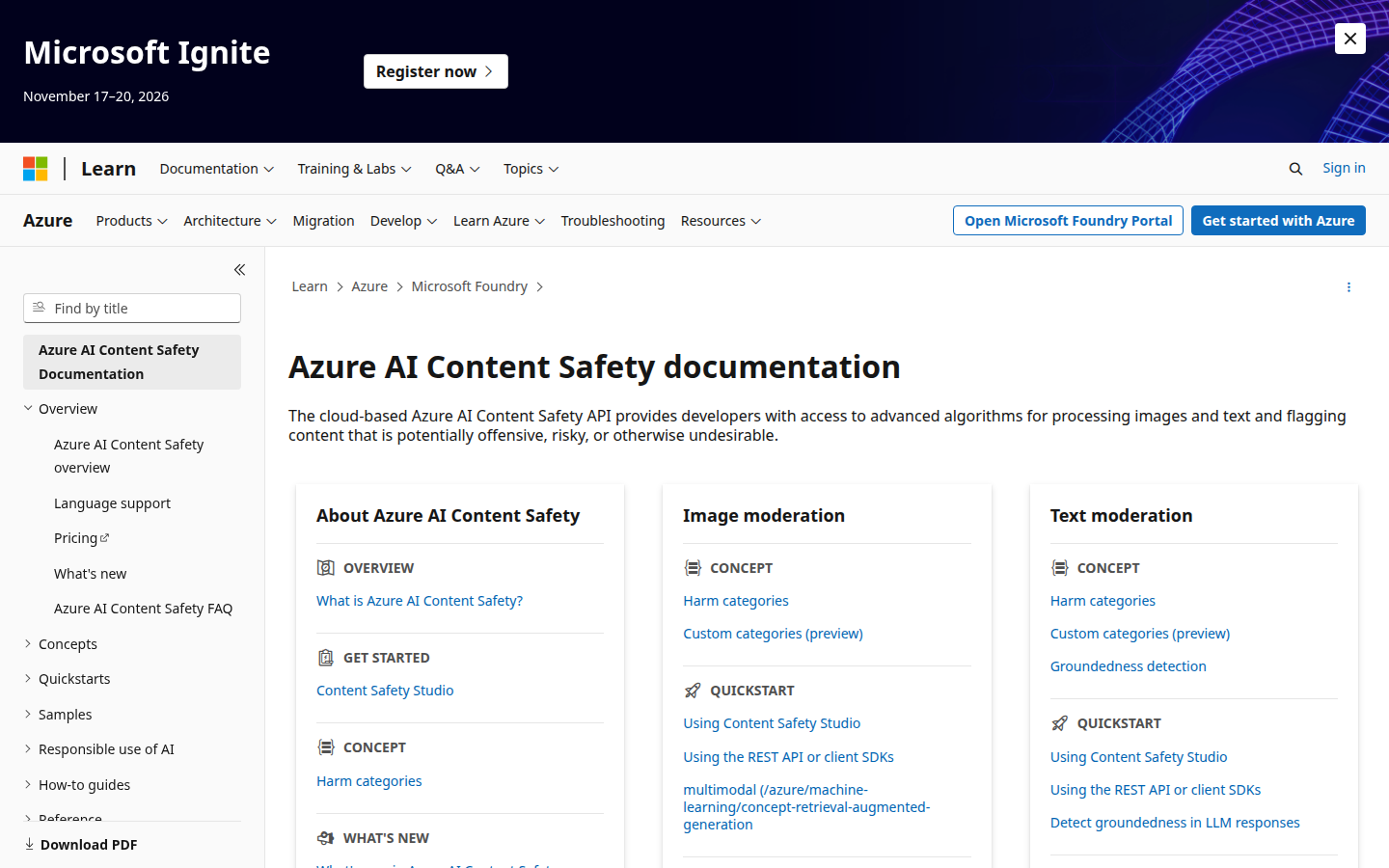The width and height of the screenshot is (1389, 868).
Task: Click the Download PDF arrow icon
Action: tap(30, 844)
